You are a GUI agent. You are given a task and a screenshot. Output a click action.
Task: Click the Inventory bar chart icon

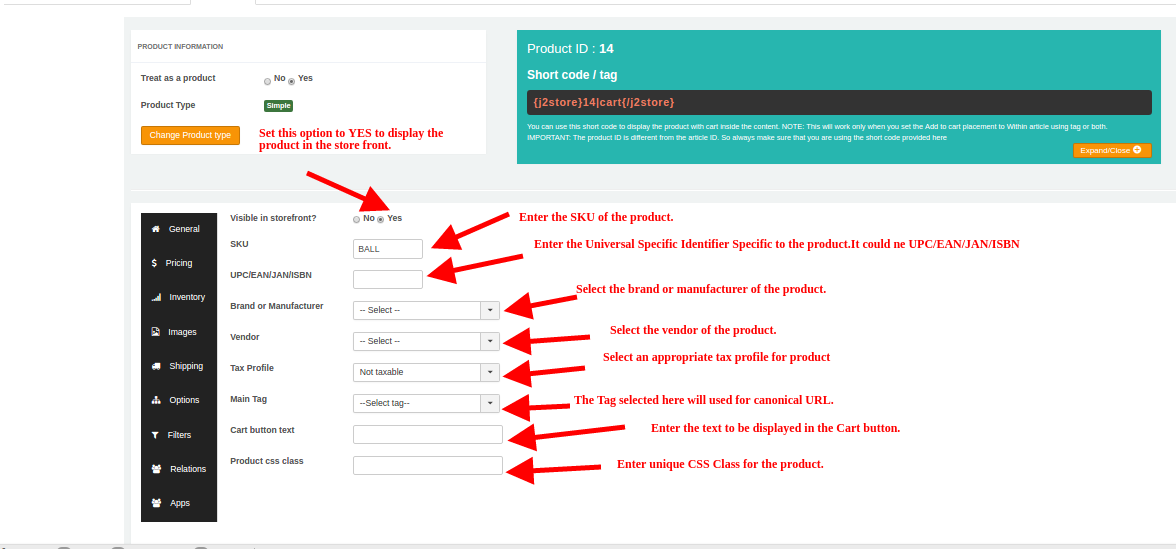pos(156,297)
